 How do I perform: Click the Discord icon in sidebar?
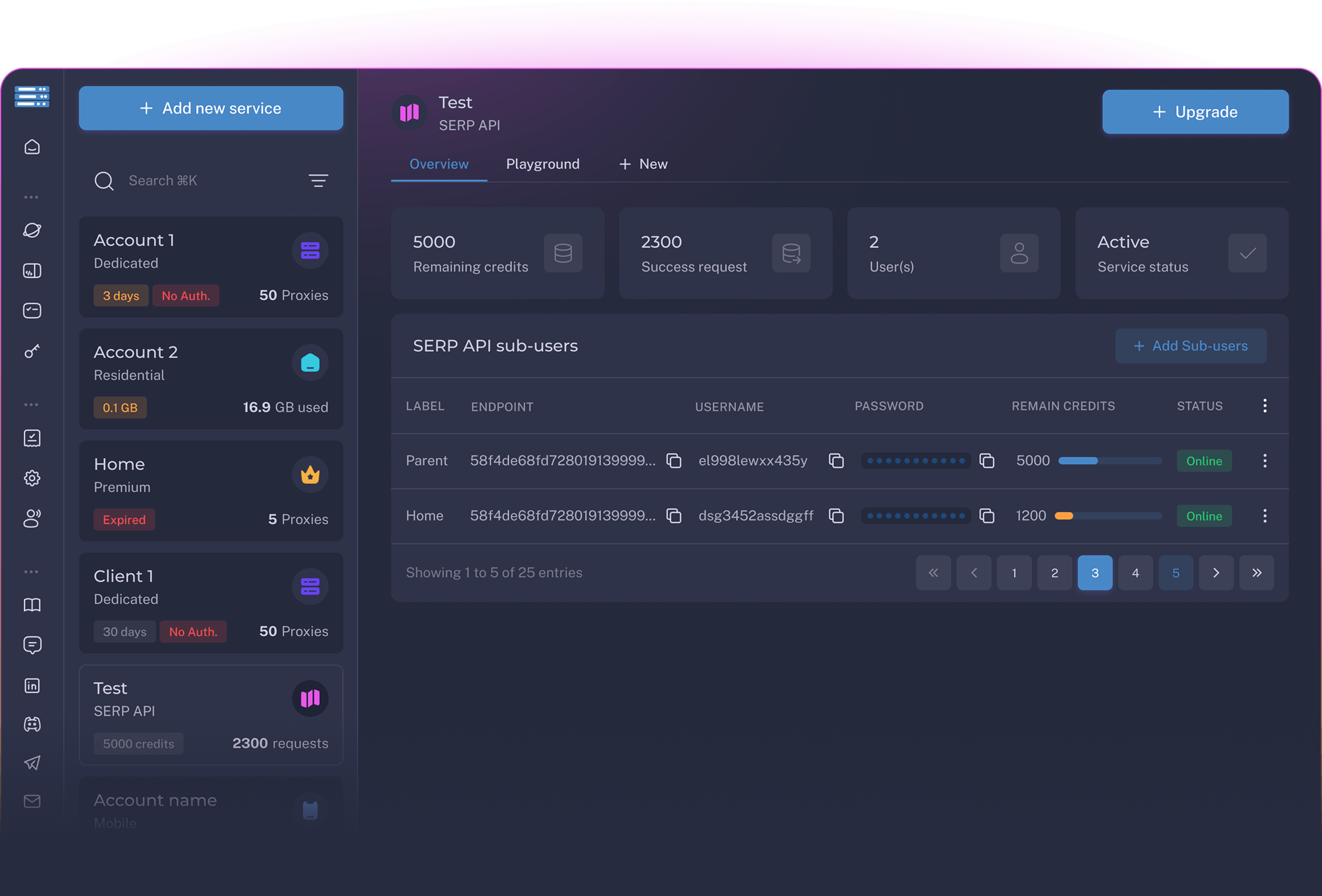32,724
